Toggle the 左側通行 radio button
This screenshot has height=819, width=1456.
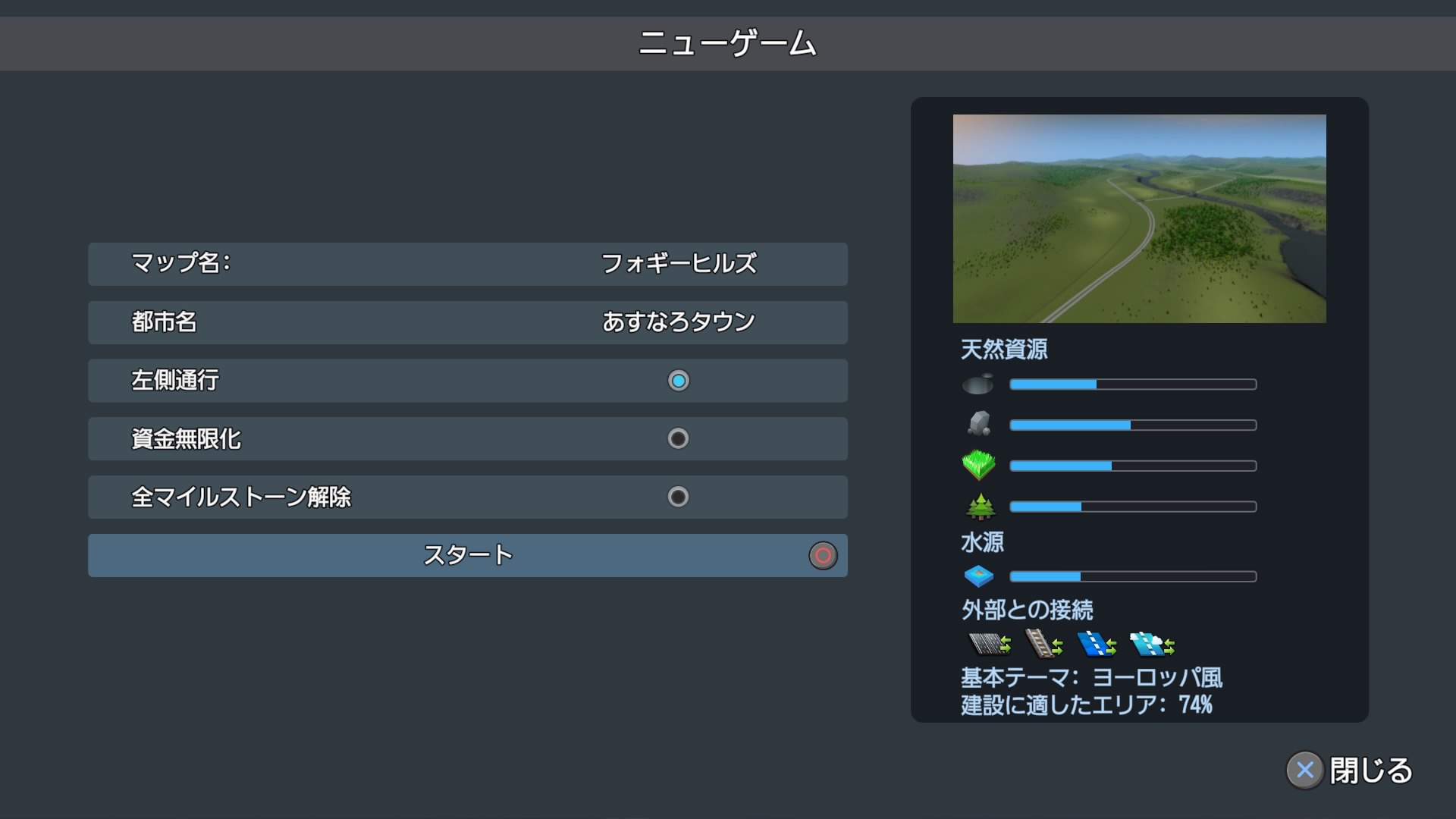(x=678, y=381)
